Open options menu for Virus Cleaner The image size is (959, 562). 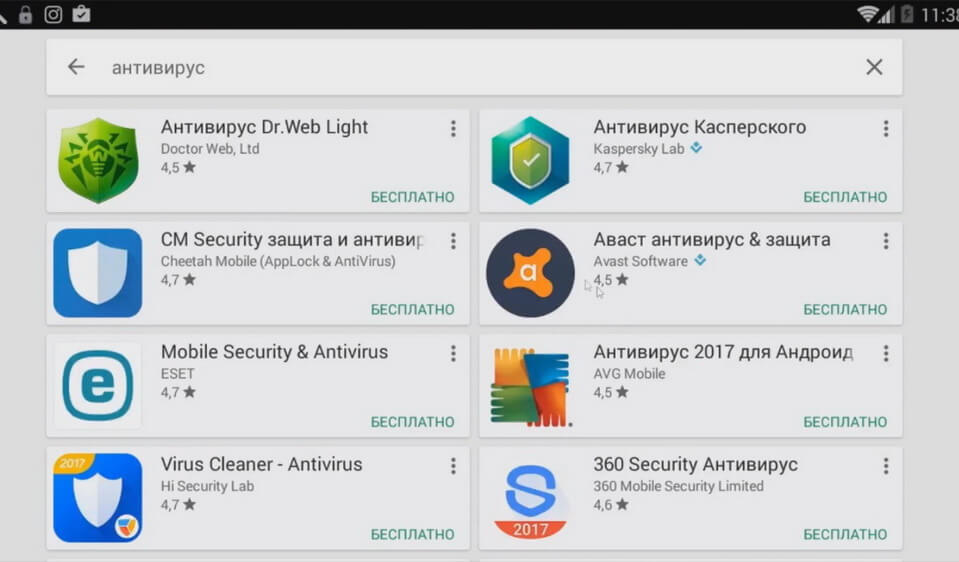pos(453,466)
